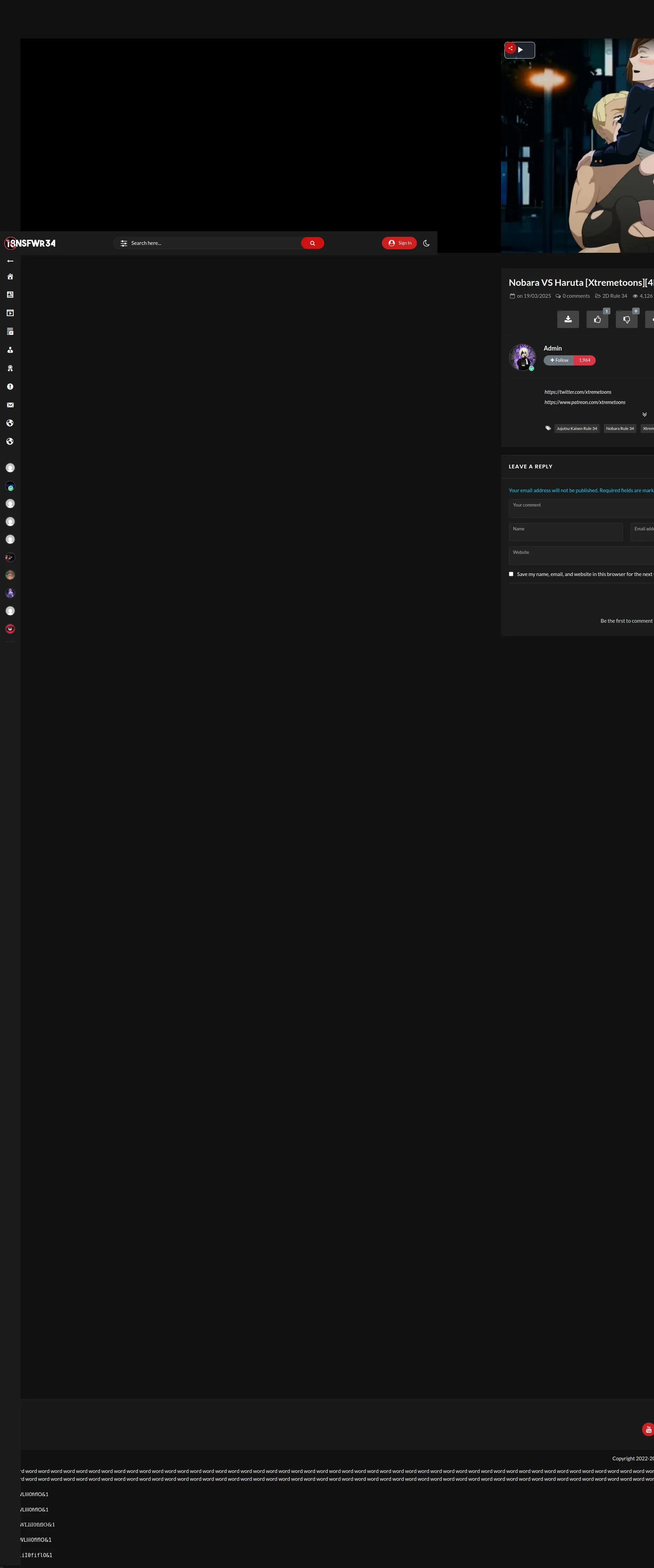Click the red YouTube icon in footer

(648, 1429)
